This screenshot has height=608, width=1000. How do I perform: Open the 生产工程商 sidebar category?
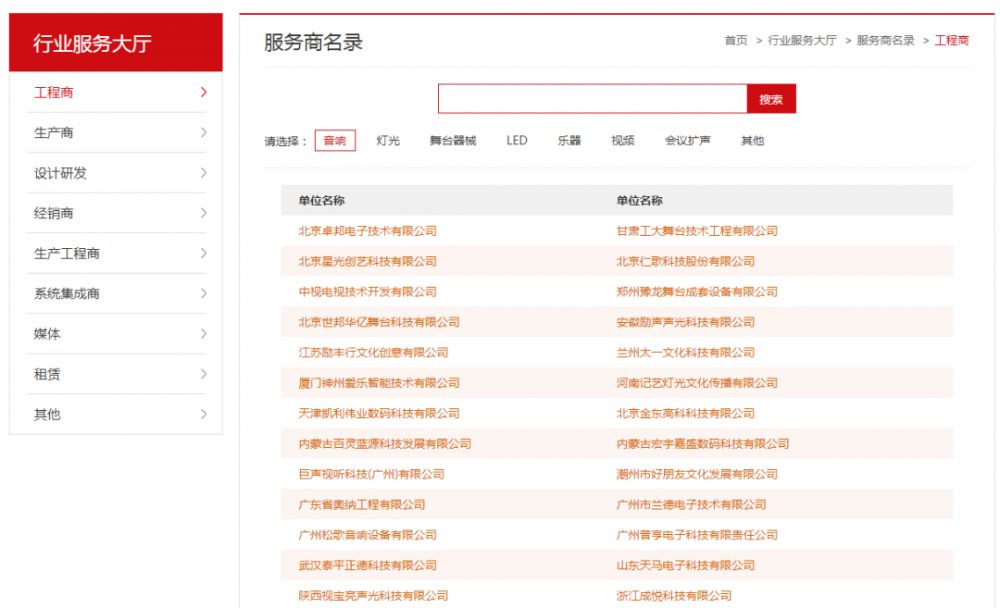point(66,253)
